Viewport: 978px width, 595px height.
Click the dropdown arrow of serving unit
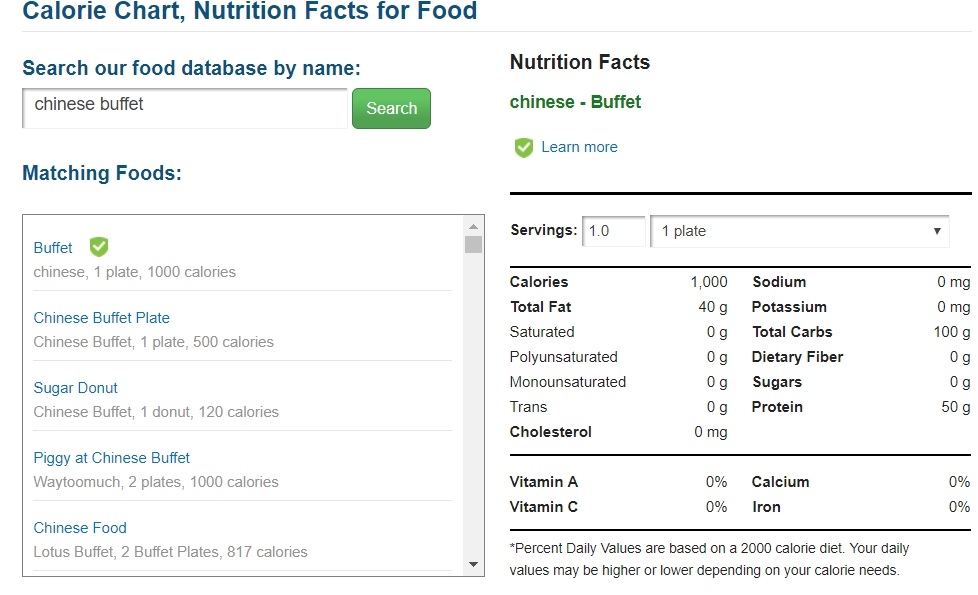click(x=937, y=231)
